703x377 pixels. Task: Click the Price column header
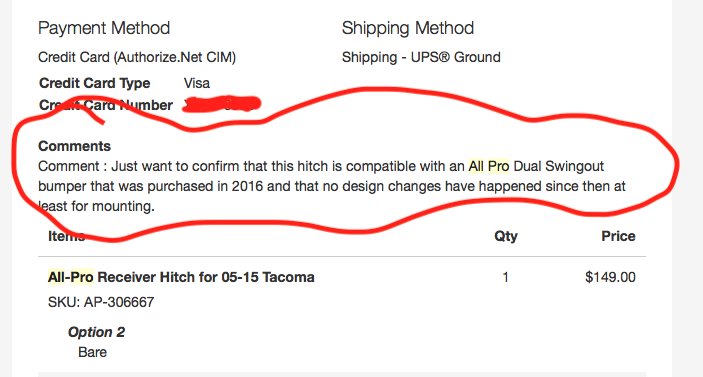pos(618,236)
